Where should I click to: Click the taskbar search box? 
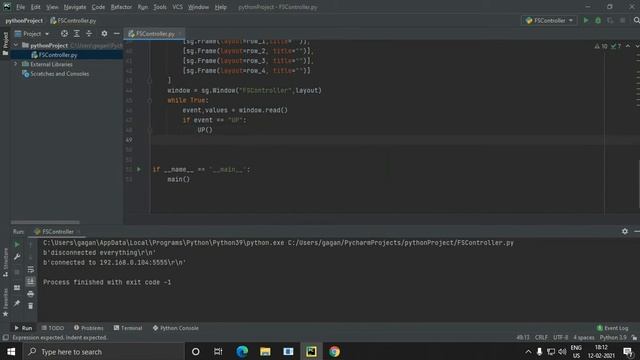point(103,351)
